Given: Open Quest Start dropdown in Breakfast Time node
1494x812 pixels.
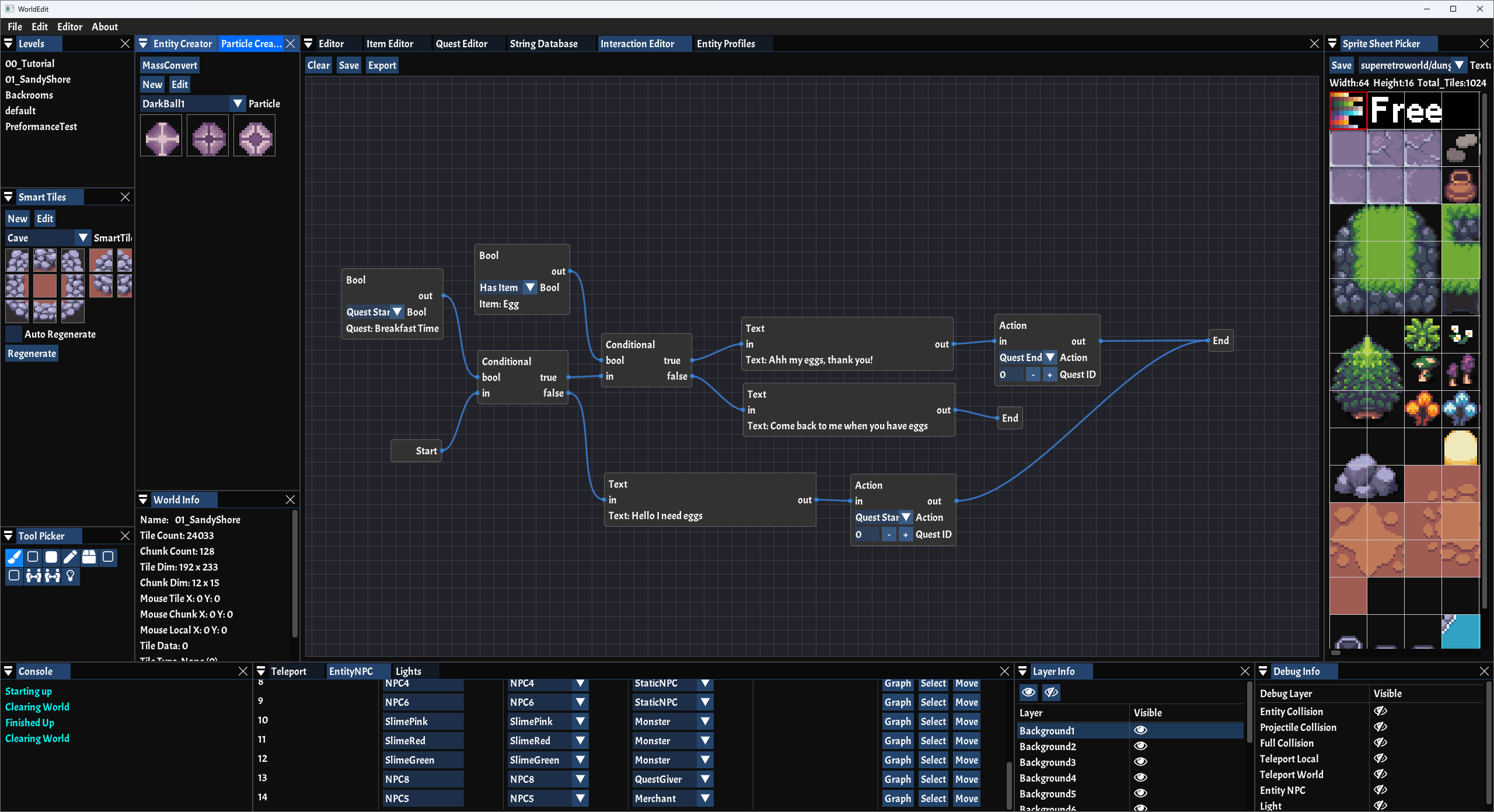Looking at the screenshot, I should click(x=374, y=312).
